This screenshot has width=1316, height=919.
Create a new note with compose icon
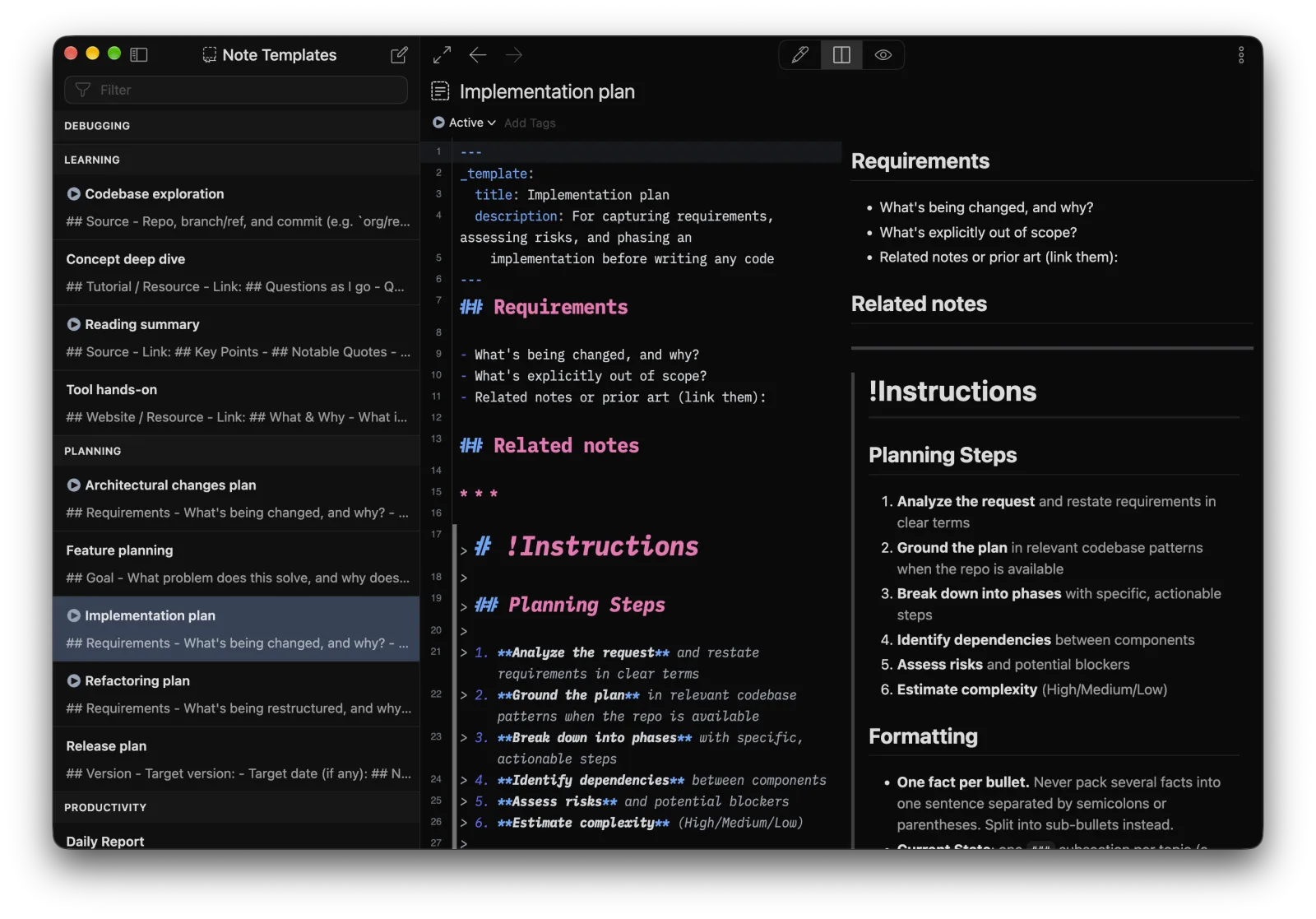(x=399, y=55)
